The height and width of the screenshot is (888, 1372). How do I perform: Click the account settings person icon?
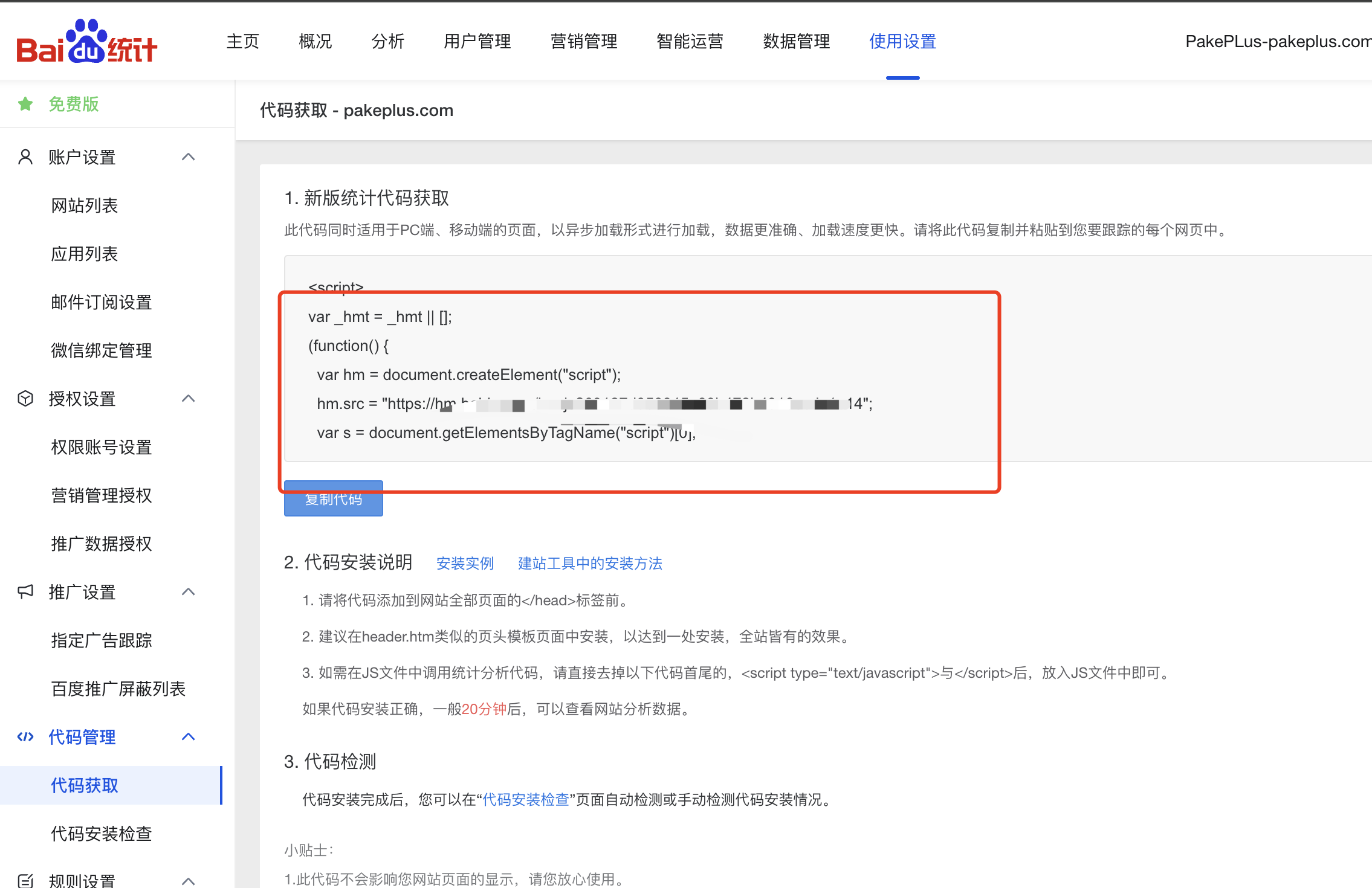point(25,157)
